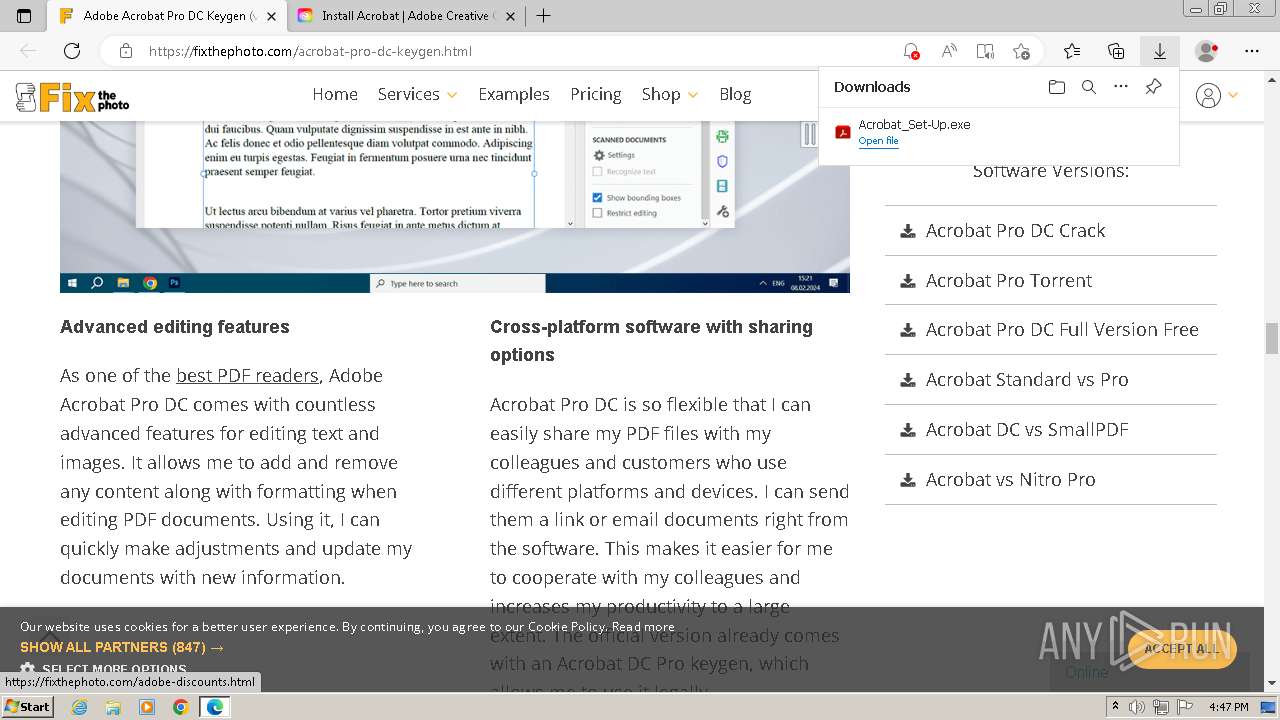Open Edge Settings and more menu
Image resolution: width=1280 pixels, height=720 pixels.
point(1252,51)
